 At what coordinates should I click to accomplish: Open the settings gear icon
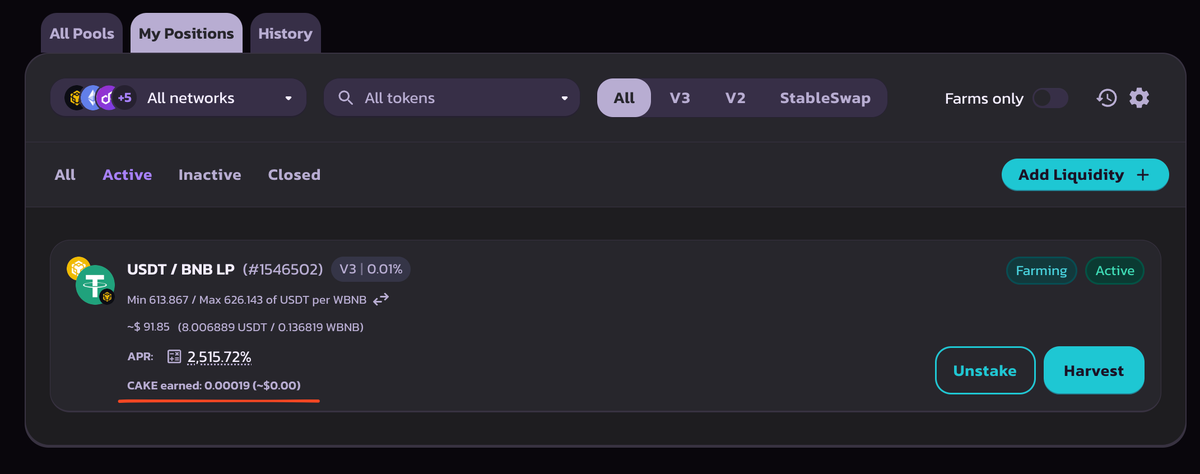coord(1139,98)
